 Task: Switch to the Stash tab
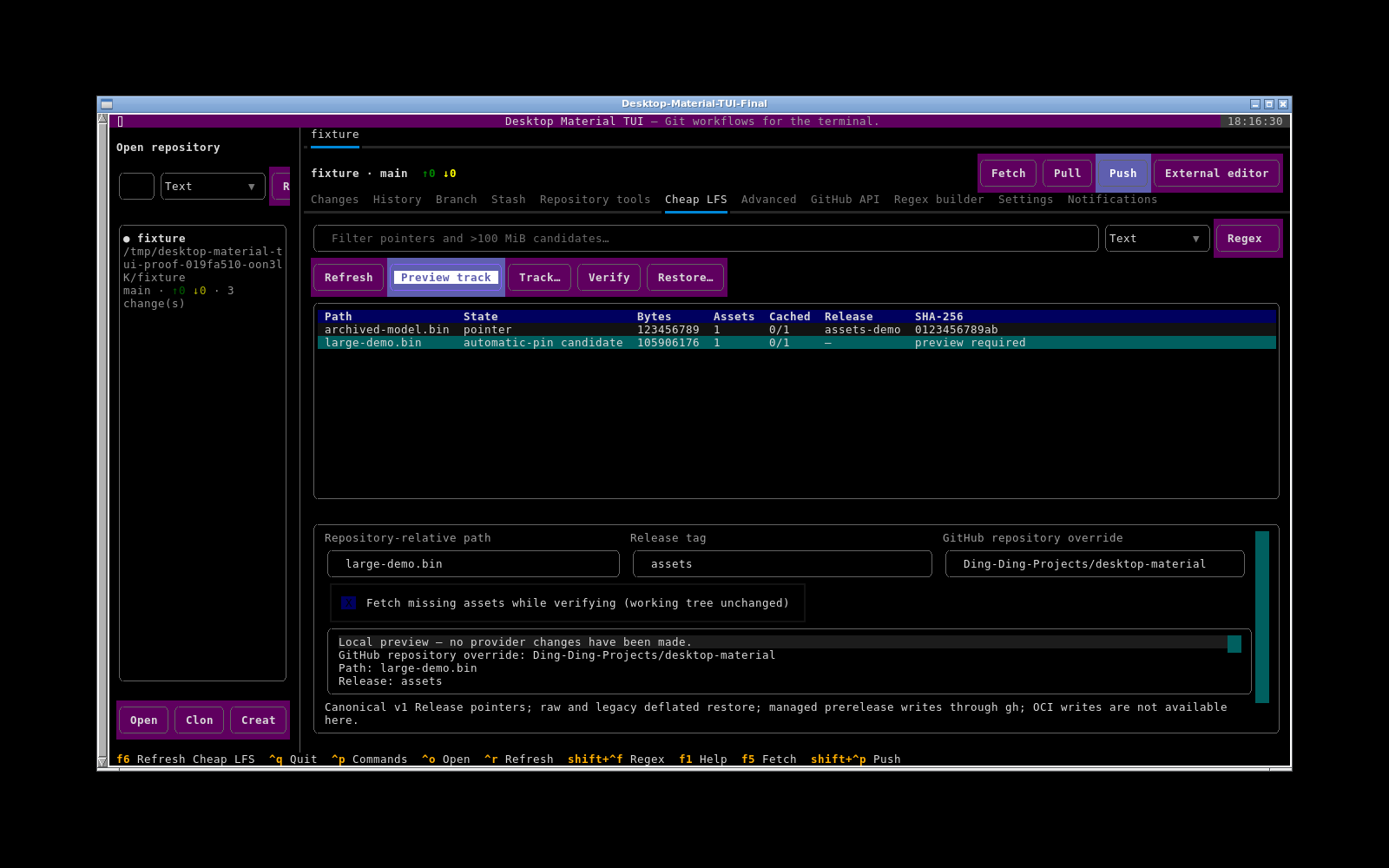click(508, 200)
